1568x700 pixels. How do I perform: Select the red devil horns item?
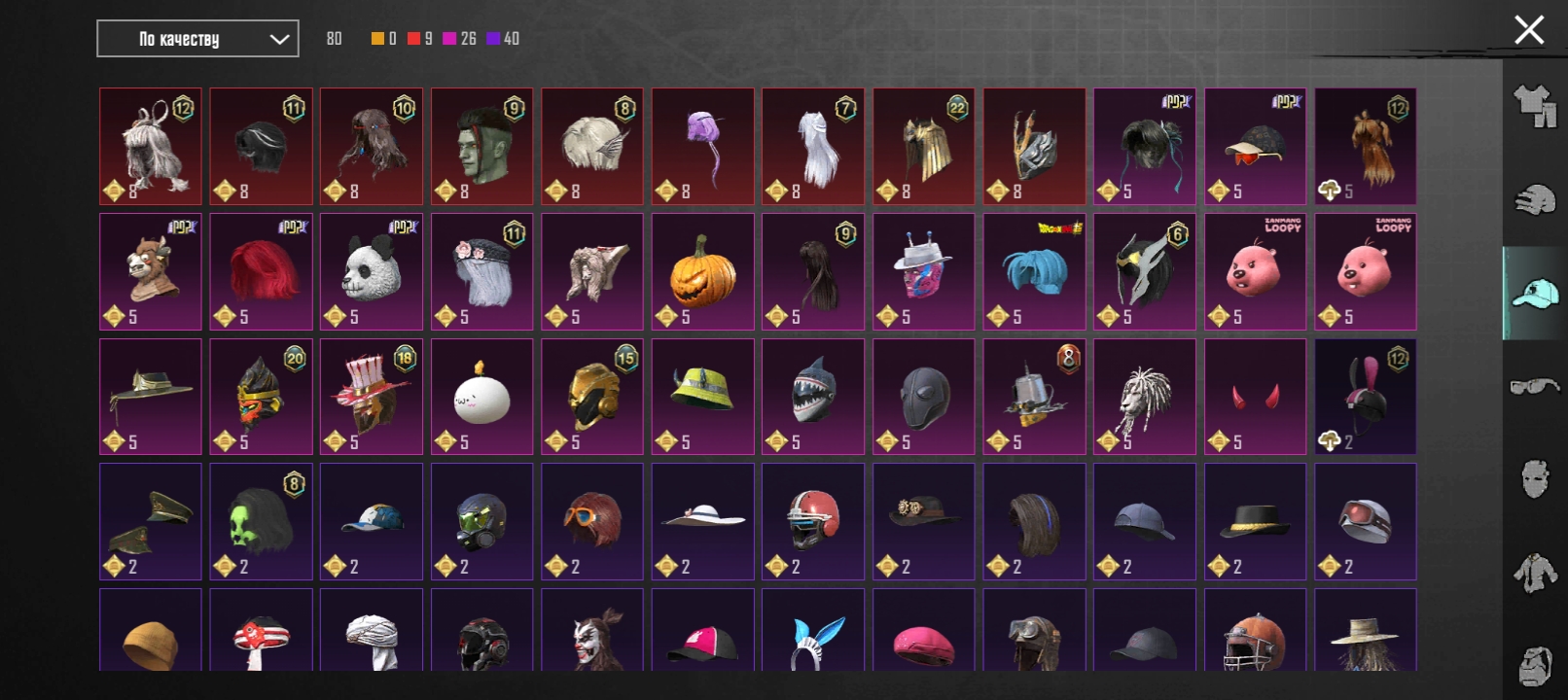(1255, 397)
